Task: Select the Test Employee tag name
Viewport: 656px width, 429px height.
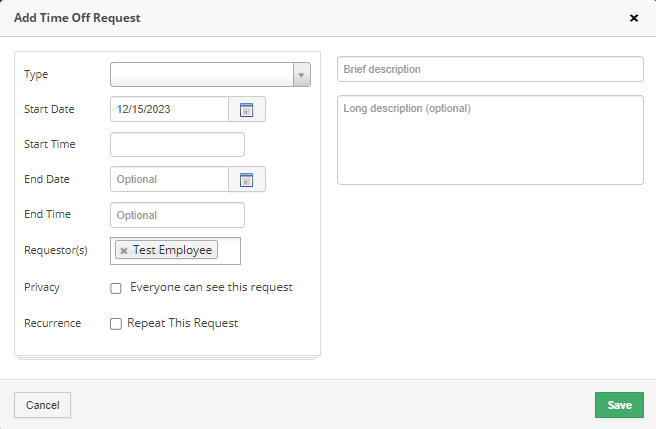Action: pos(172,250)
